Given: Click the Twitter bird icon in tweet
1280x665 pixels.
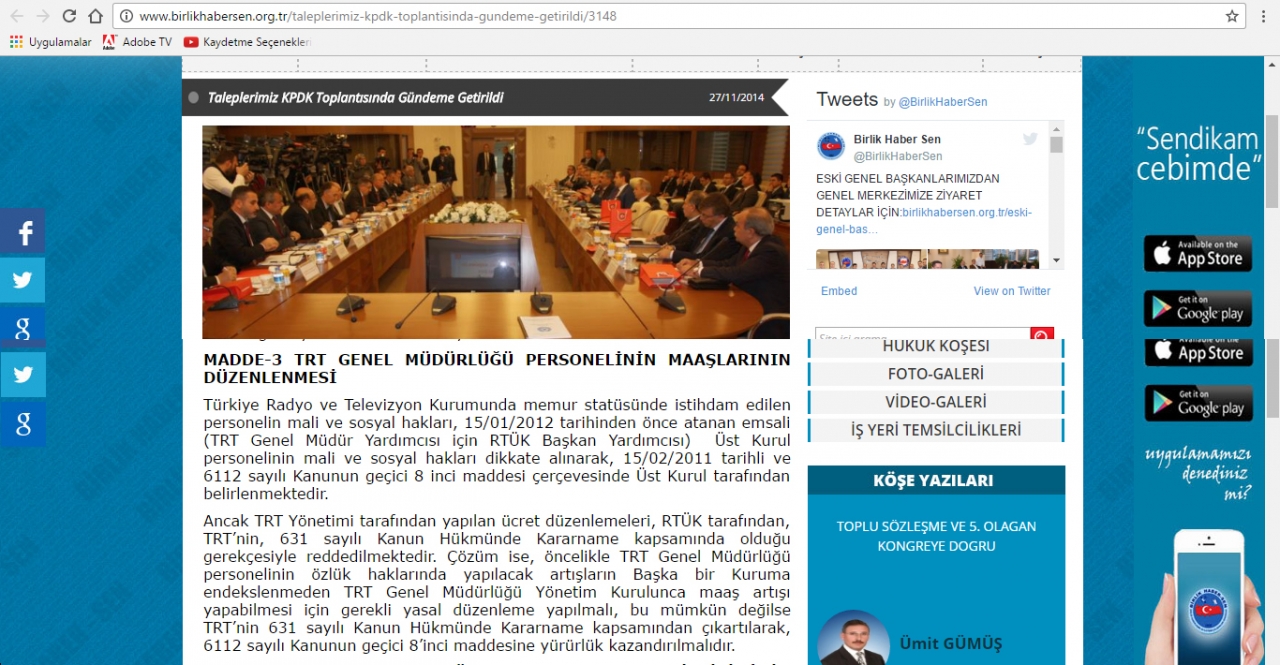Looking at the screenshot, I should coord(1030,139).
